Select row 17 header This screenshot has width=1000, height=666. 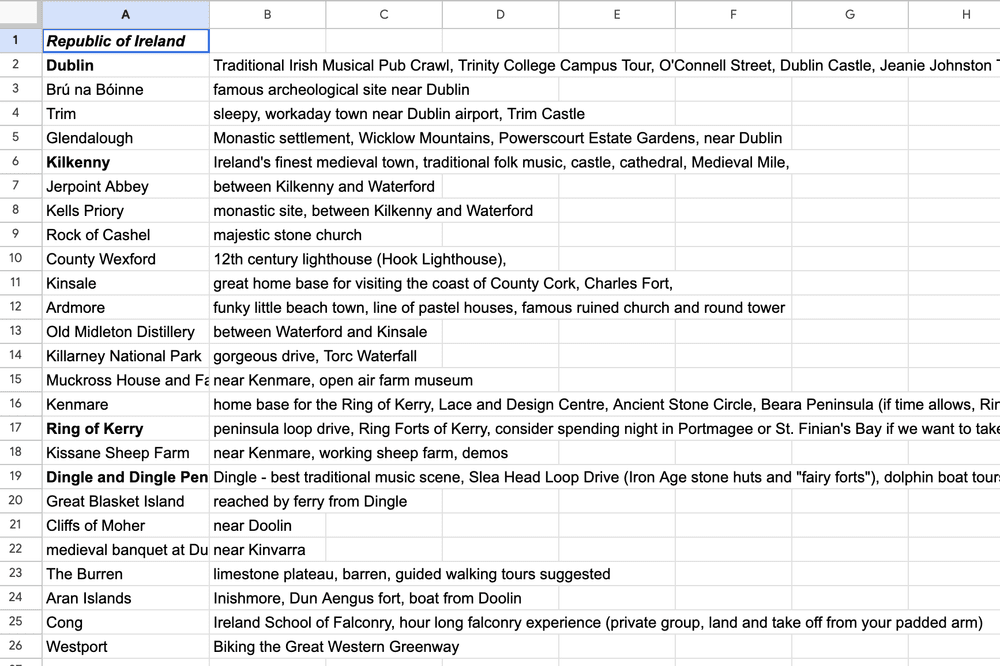click(21, 429)
